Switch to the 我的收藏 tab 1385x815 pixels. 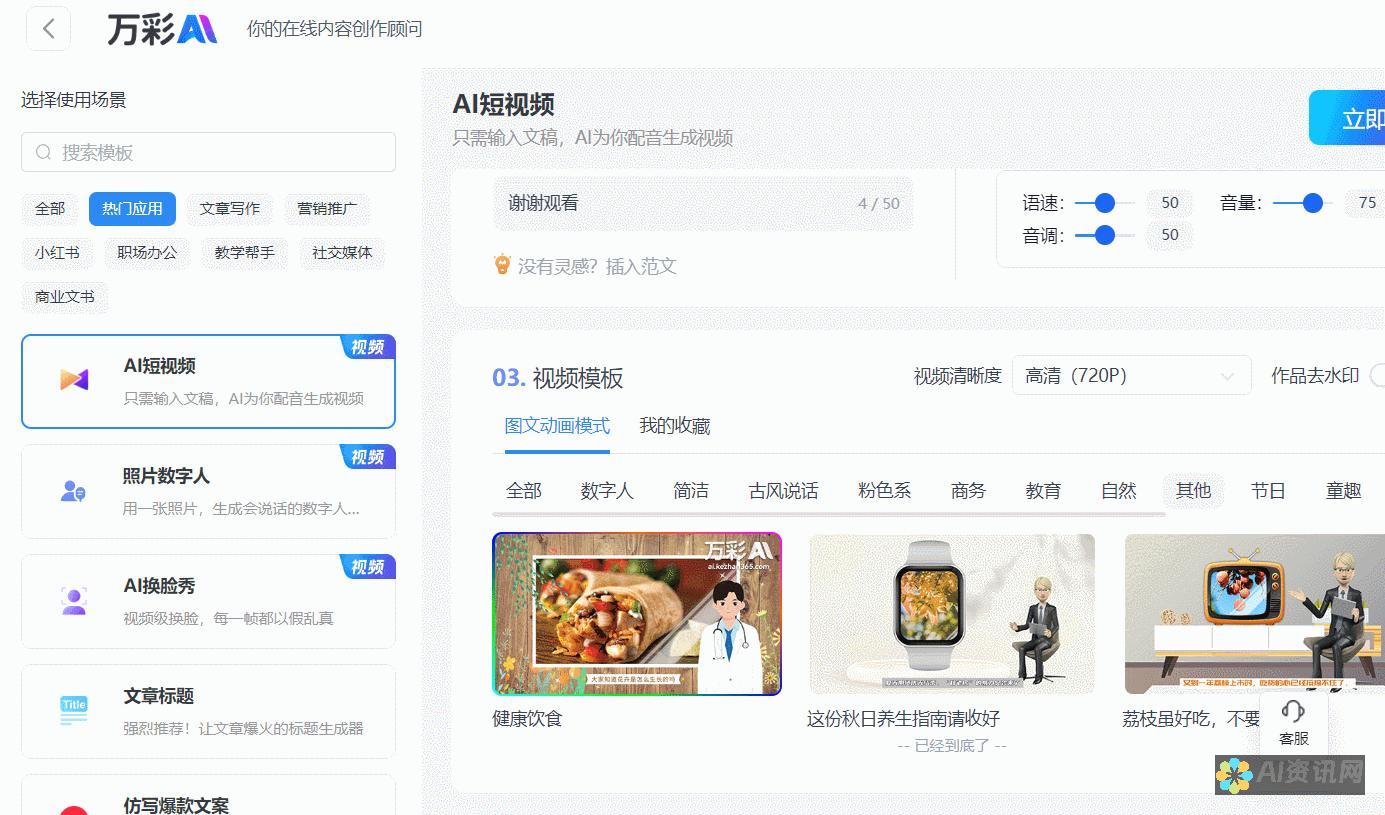point(675,426)
